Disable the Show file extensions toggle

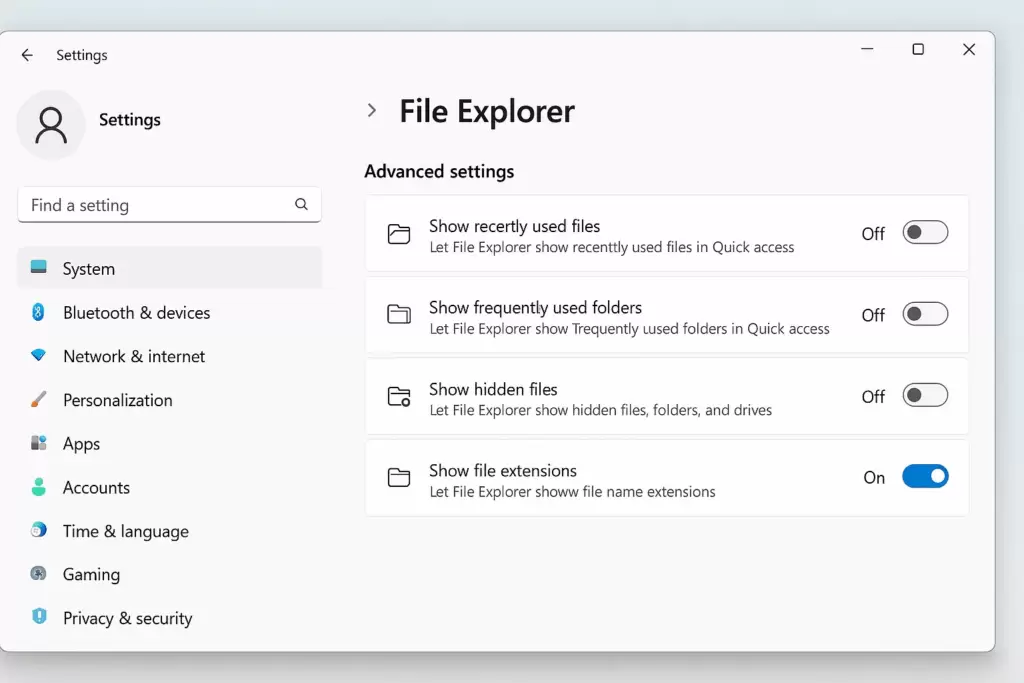pyautogui.click(x=925, y=476)
